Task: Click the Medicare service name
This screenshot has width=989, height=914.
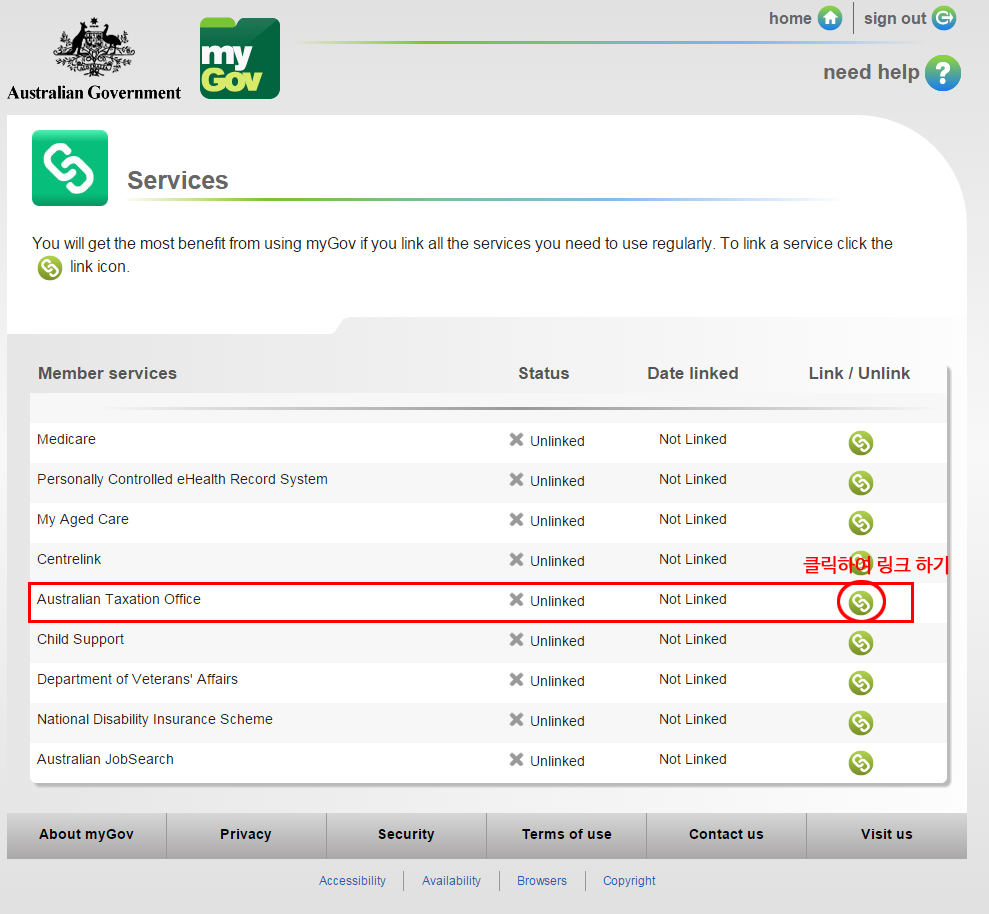Action: click(x=66, y=439)
